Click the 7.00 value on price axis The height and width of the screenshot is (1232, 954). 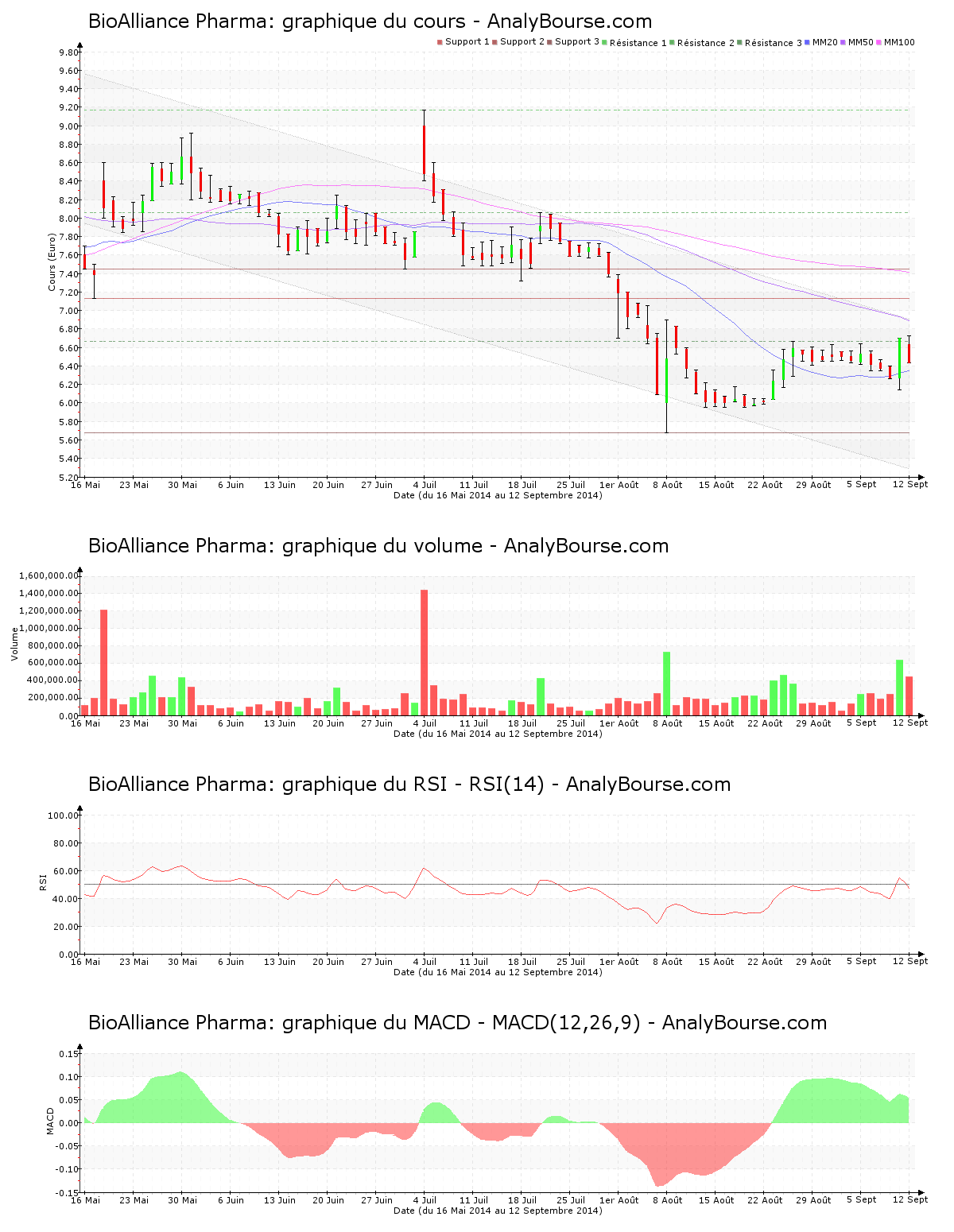(68, 311)
